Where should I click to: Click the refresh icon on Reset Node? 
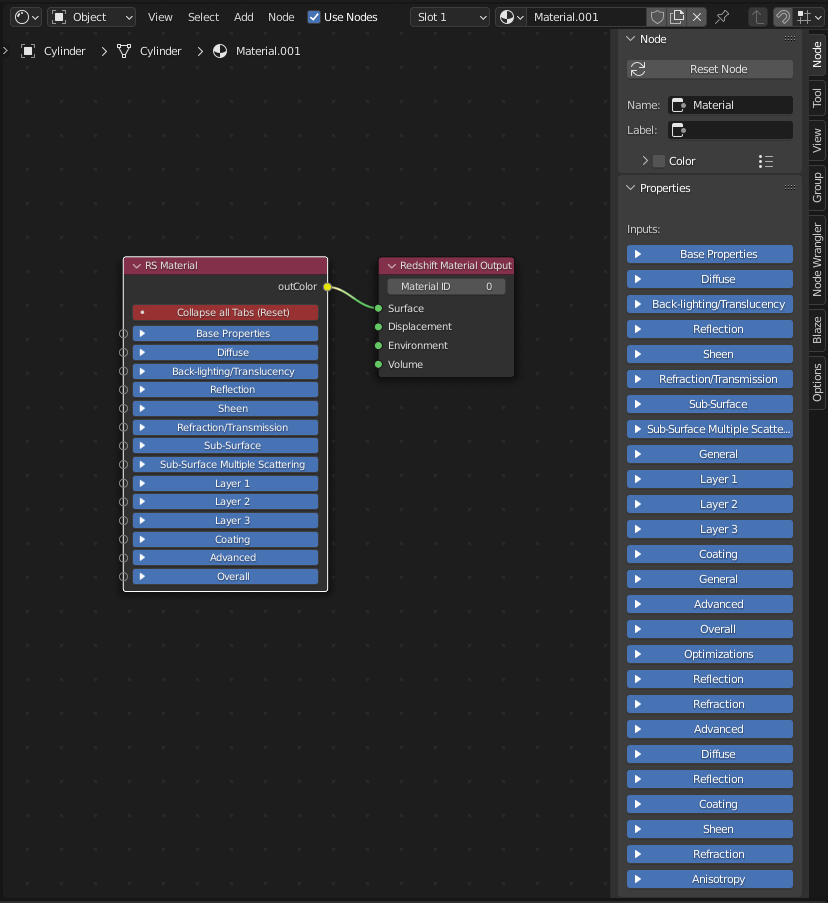(638, 69)
